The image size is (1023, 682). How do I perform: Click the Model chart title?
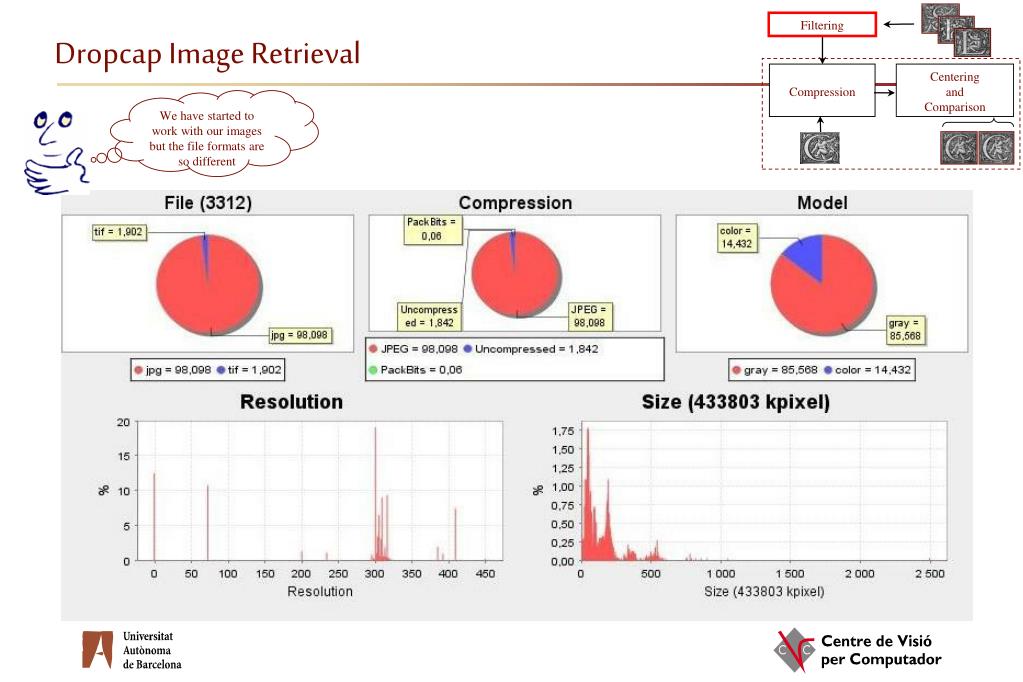pyautogui.click(x=822, y=202)
